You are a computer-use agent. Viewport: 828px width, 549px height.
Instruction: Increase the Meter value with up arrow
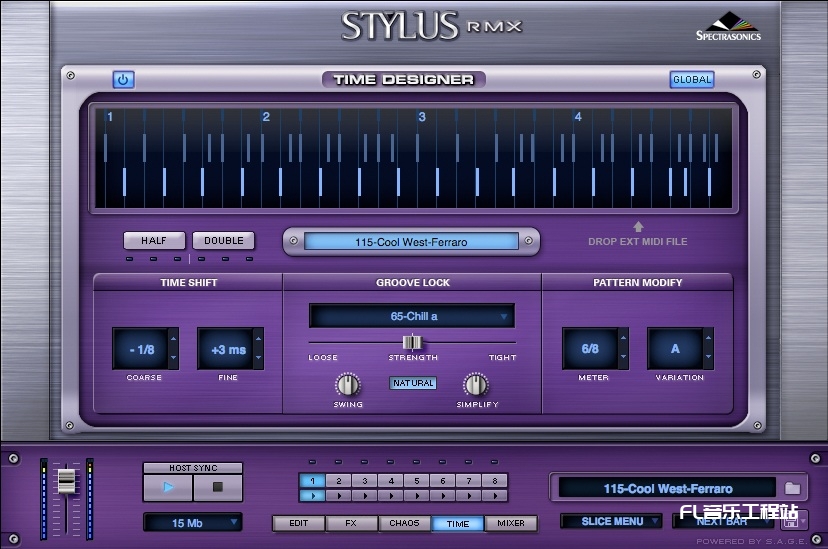tap(623, 338)
